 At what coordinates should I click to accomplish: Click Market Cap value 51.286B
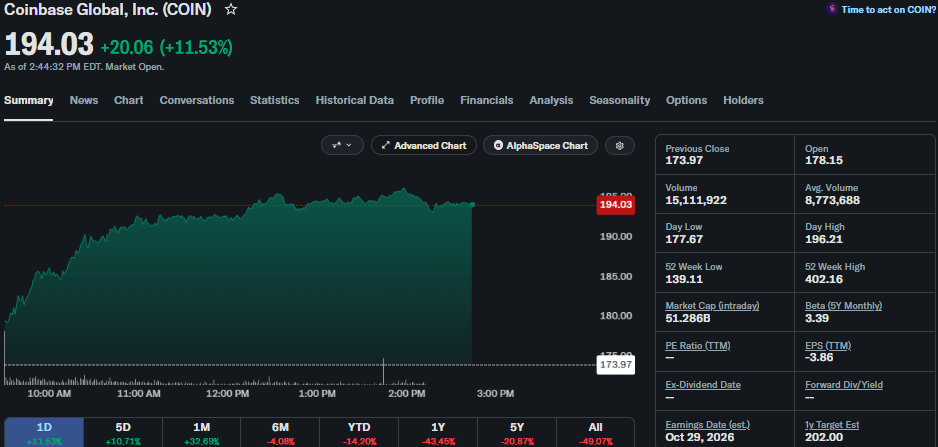[687, 318]
